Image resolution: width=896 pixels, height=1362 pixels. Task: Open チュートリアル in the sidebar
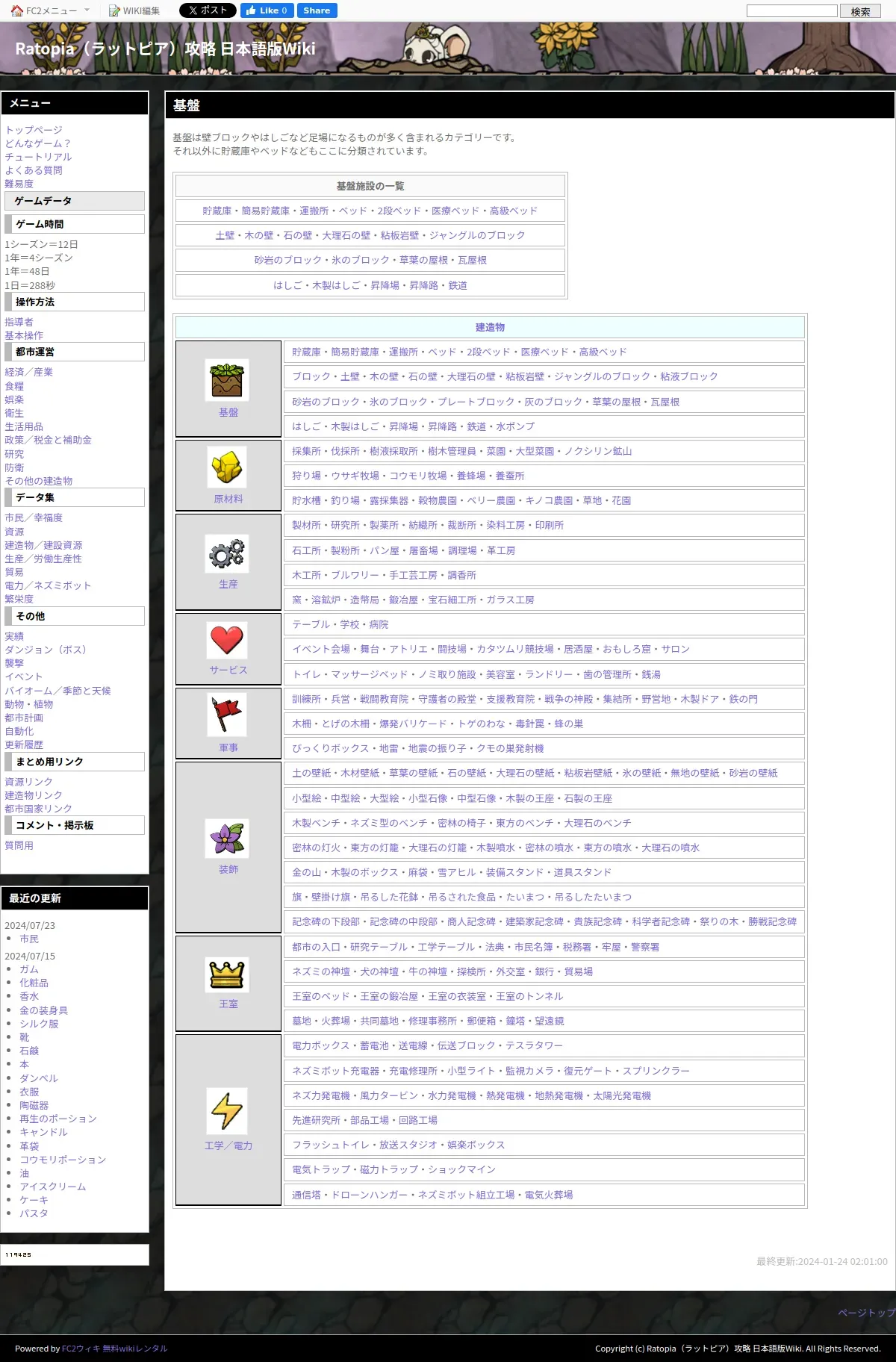pyautogui.click(x=38, y=157)
